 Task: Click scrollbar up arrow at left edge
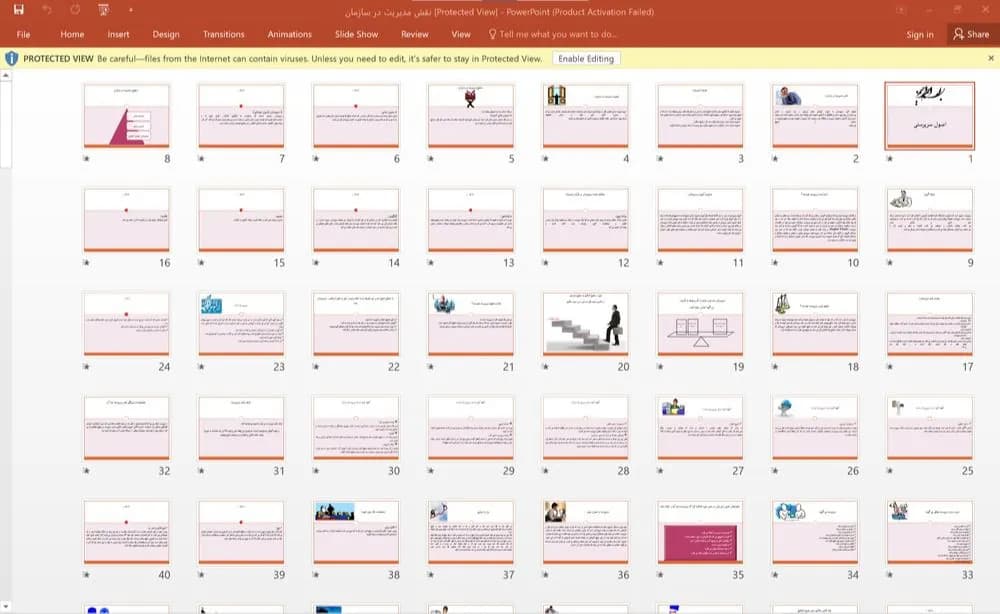(x=6, y=75)
